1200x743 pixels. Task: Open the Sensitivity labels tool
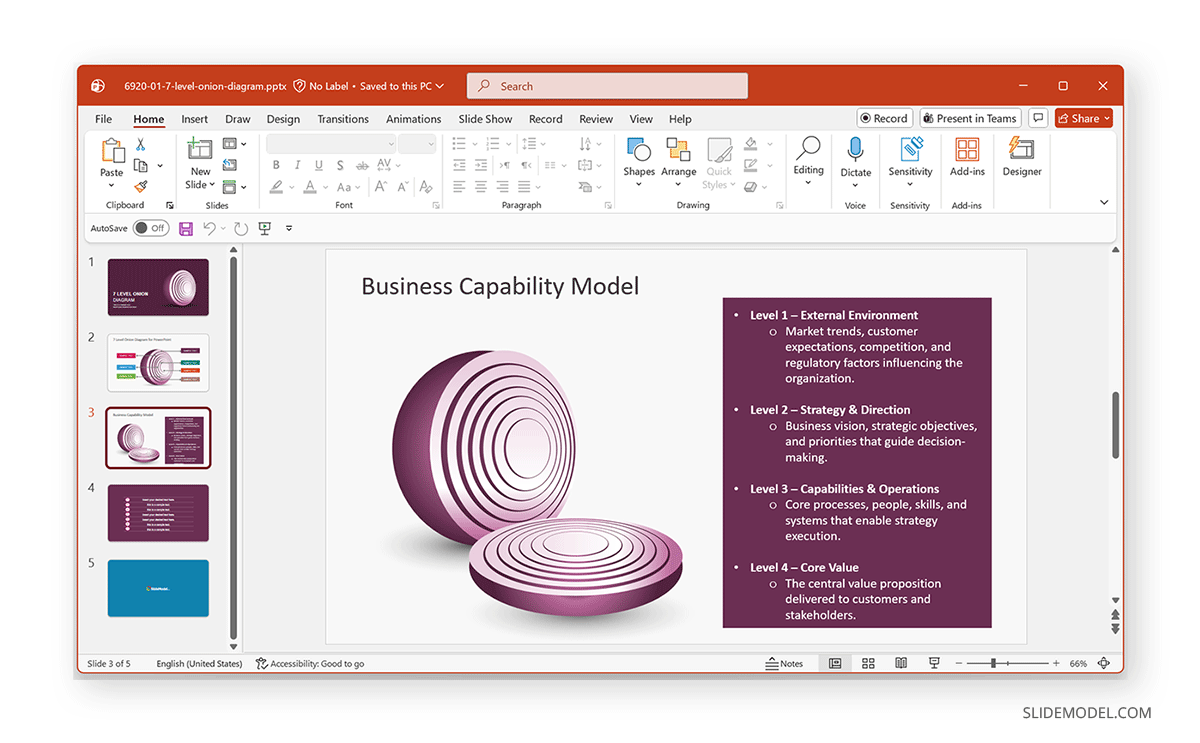click(909, 162)
